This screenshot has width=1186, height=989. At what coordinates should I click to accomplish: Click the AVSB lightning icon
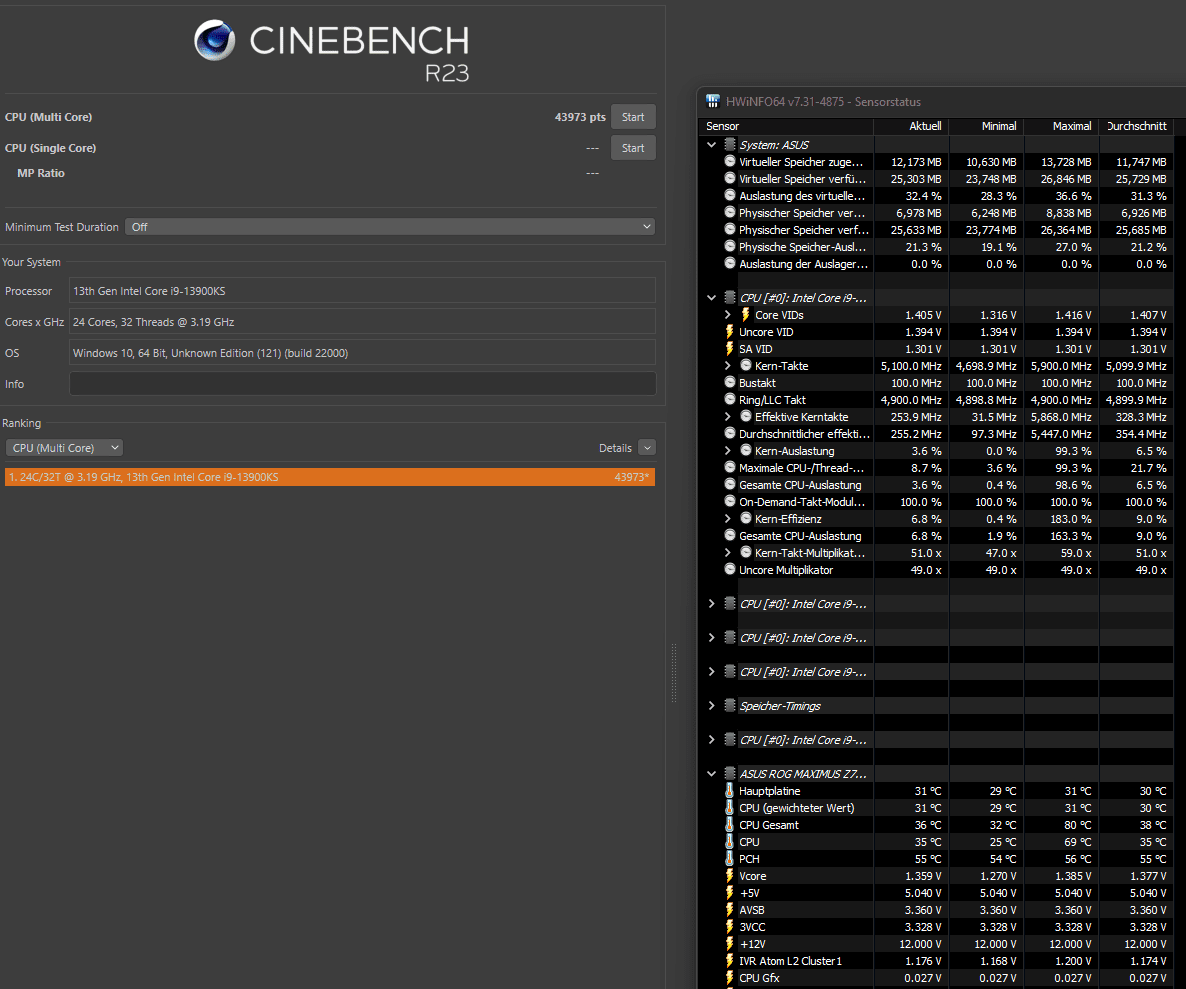point(730,910)
